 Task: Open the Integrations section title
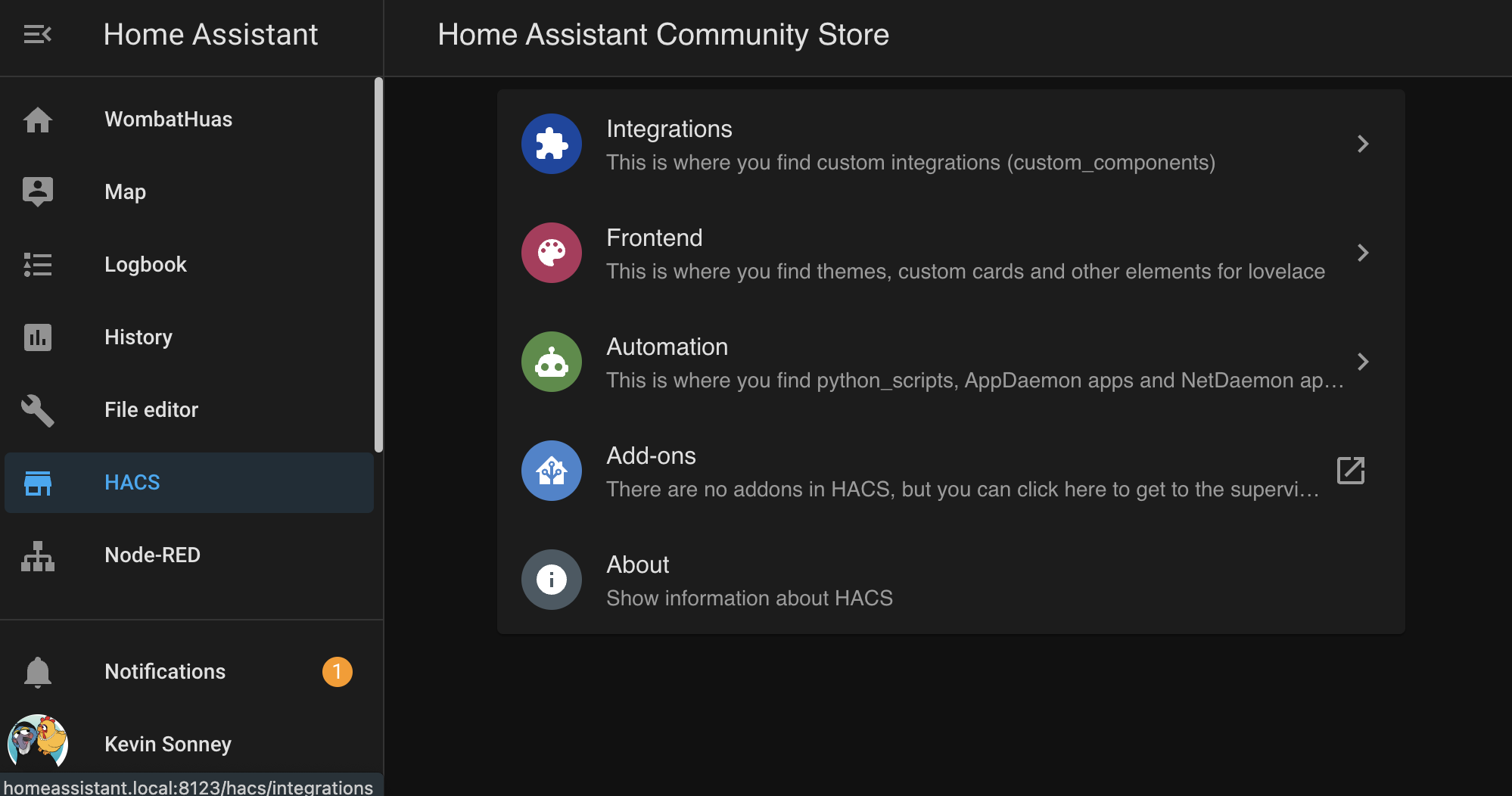coord(669,129)
